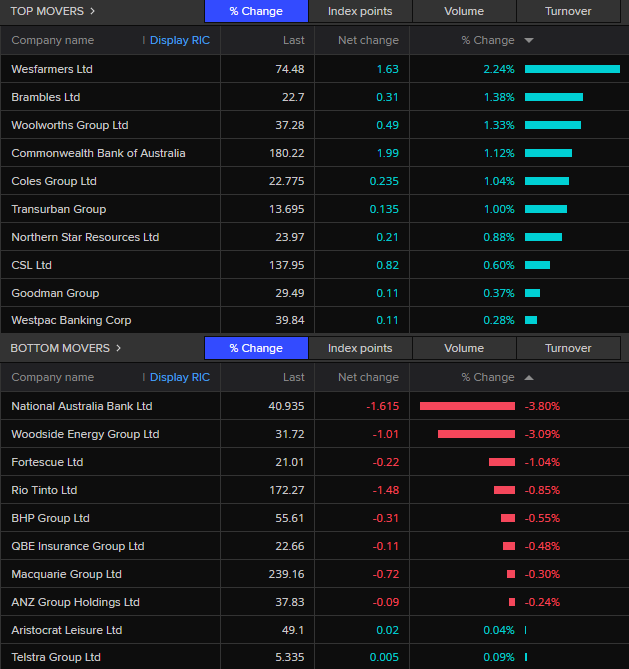Toggle Display RIC in Top Movers header
The height and width of the screenshot is (669, 629).
tap(180, 40)
